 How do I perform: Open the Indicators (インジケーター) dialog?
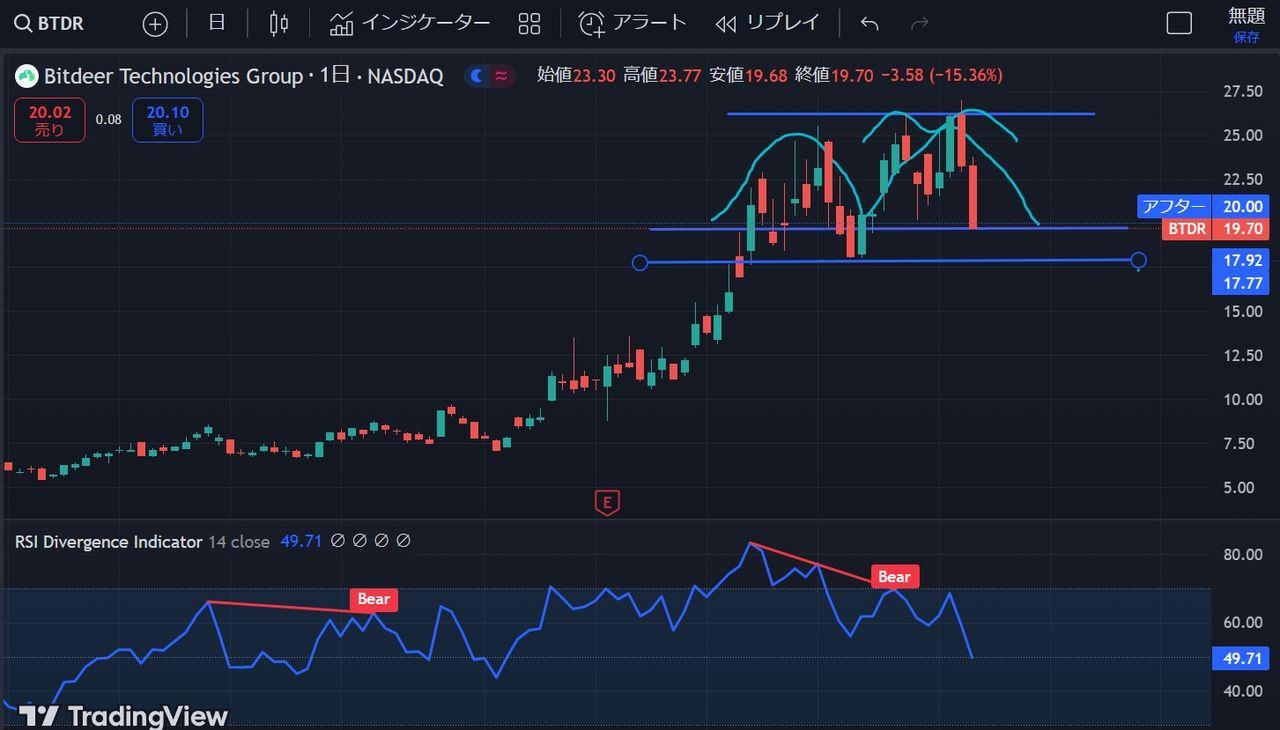point(410,23)
